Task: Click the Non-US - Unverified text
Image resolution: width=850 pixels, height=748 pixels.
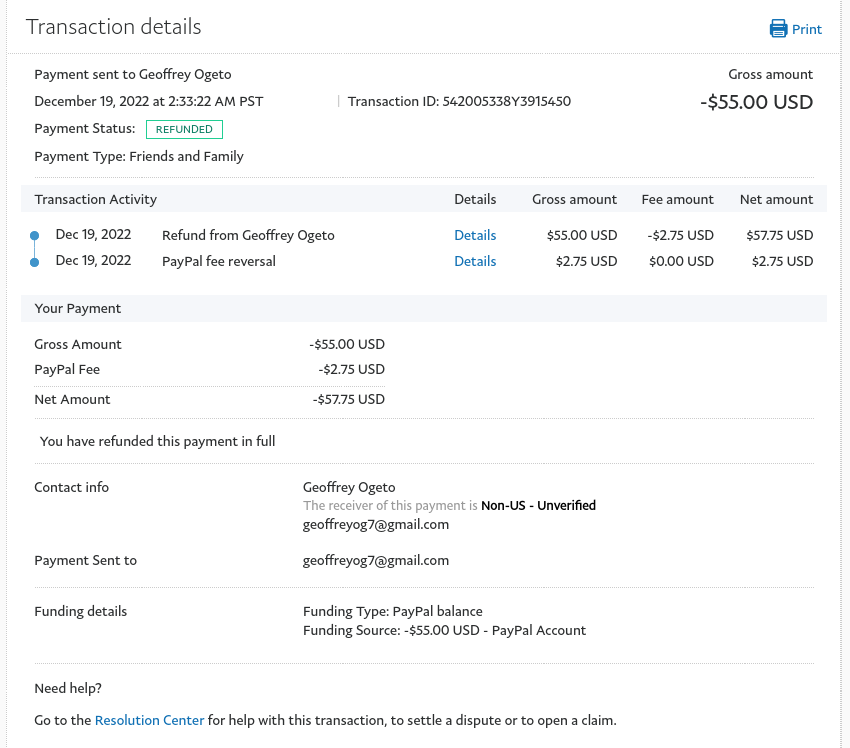Action: pyautogui.click(x=538, y=505)
